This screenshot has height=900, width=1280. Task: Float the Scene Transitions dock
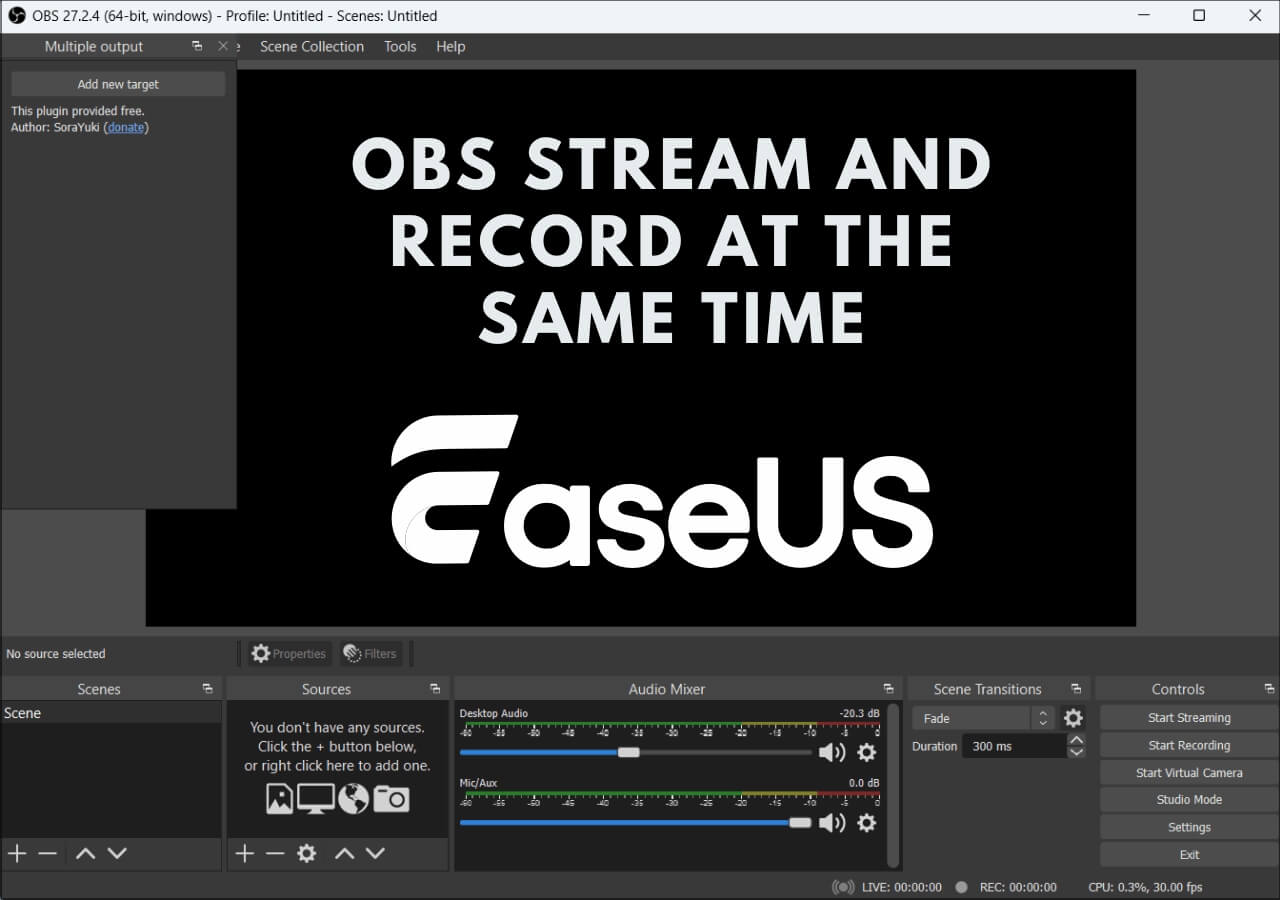[1076, 689]
